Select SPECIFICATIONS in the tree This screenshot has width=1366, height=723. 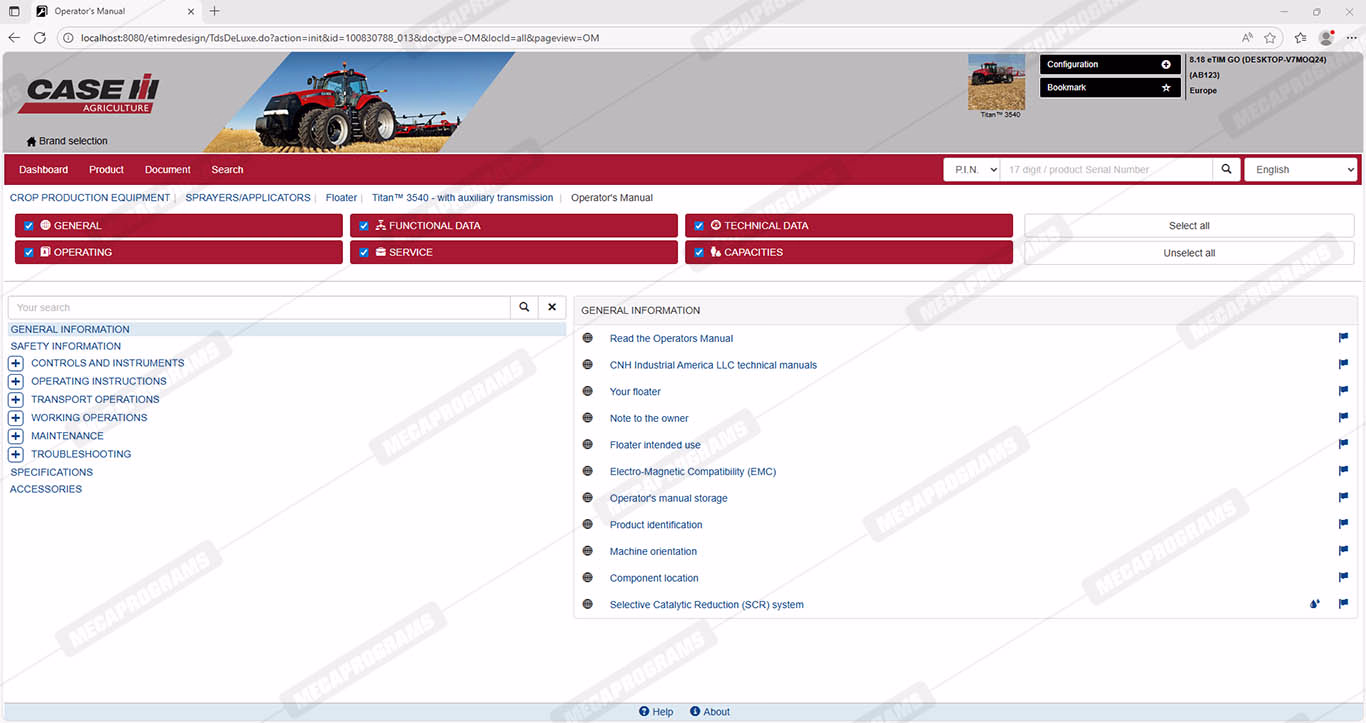click(52, 472)
